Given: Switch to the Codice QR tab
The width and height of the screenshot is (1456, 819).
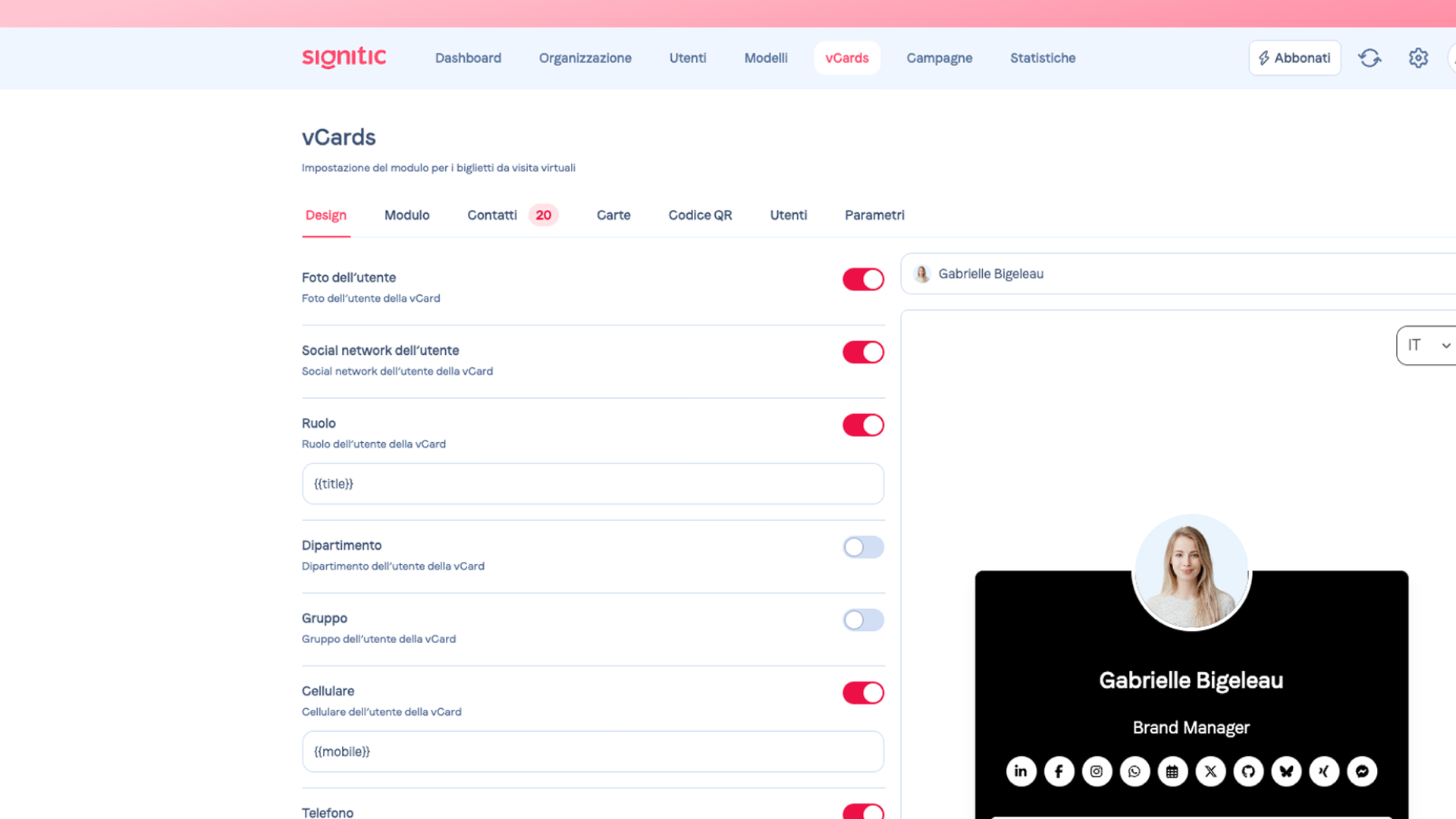Looking at the screenshot, I should [x=700, y=215].
